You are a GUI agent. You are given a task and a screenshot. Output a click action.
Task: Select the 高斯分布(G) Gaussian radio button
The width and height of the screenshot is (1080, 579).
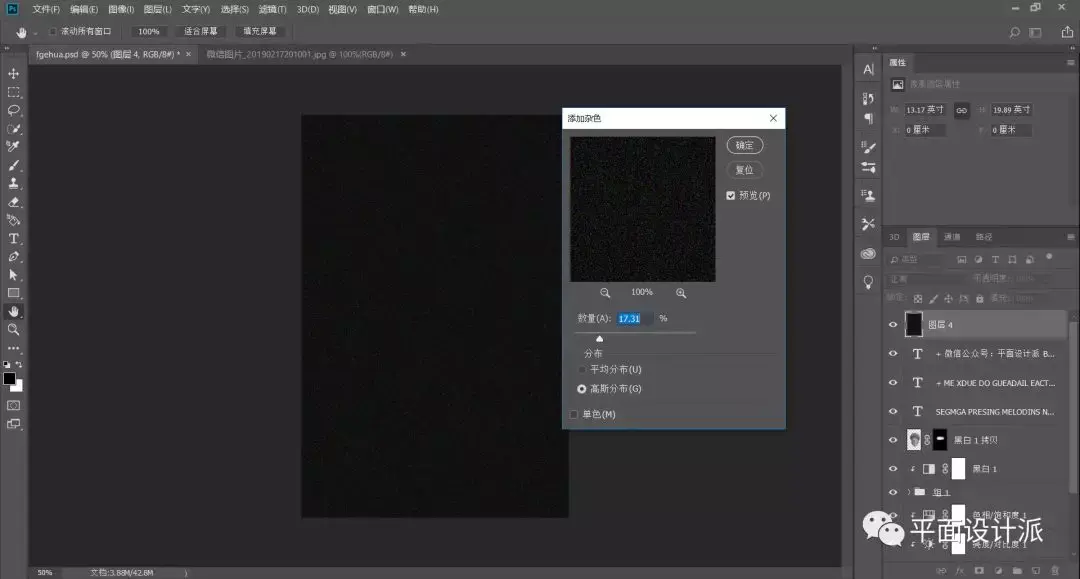pyautogui.click(x=582, y=389)
